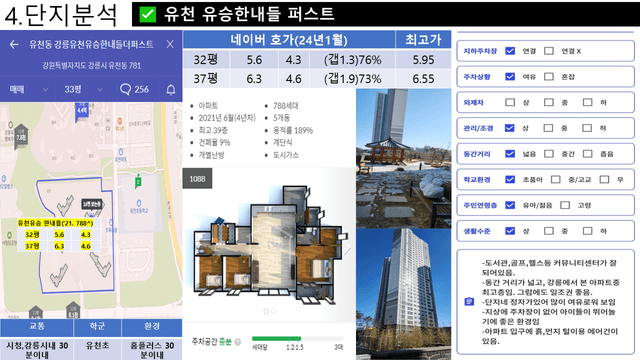Click the address 강원특별자치도 강릉시 유천동 781
640x360 pixels.
(x=91, y=66)
